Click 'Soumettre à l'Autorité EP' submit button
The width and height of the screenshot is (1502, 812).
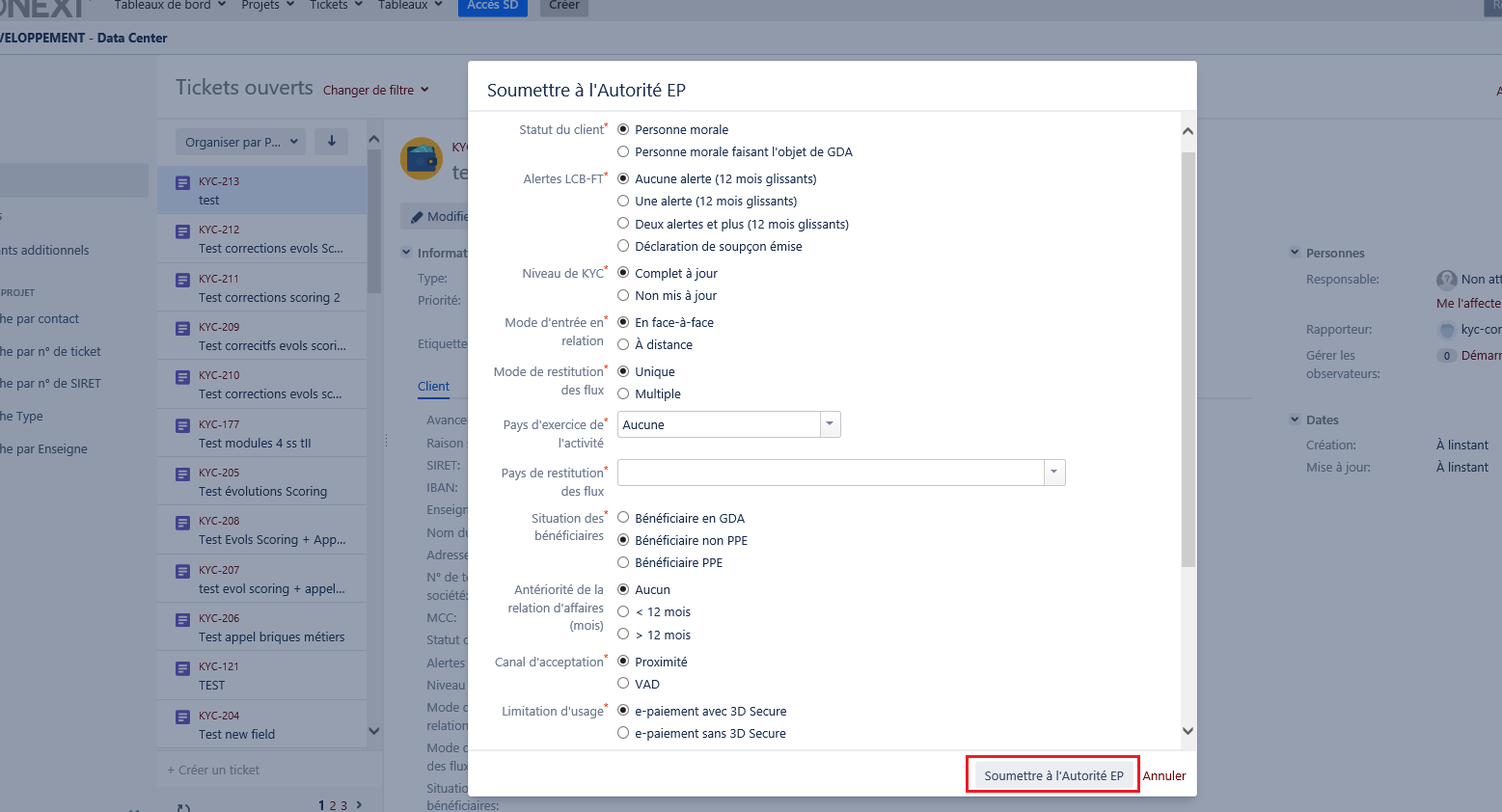click(x=1052, y=775)
